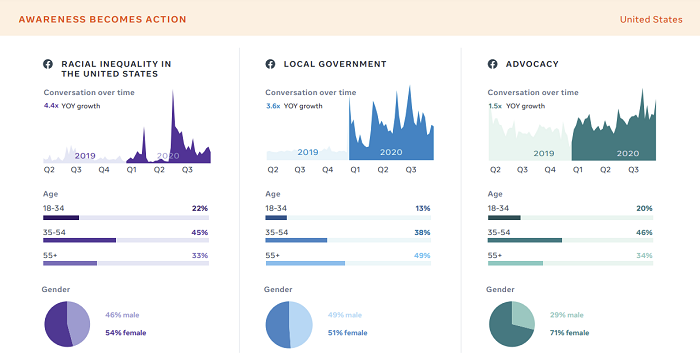Click the purple racial inequality conversation chart
700x360 pixels.
click(x=127, y=127)
